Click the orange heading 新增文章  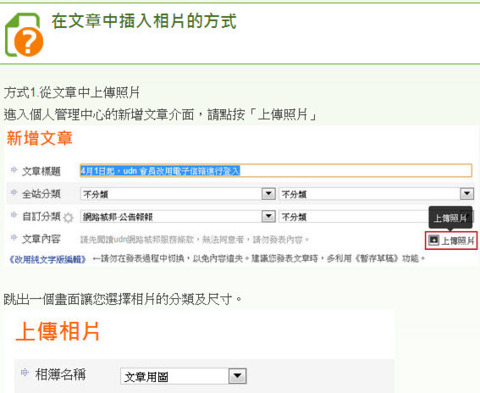tap(39, 138)
